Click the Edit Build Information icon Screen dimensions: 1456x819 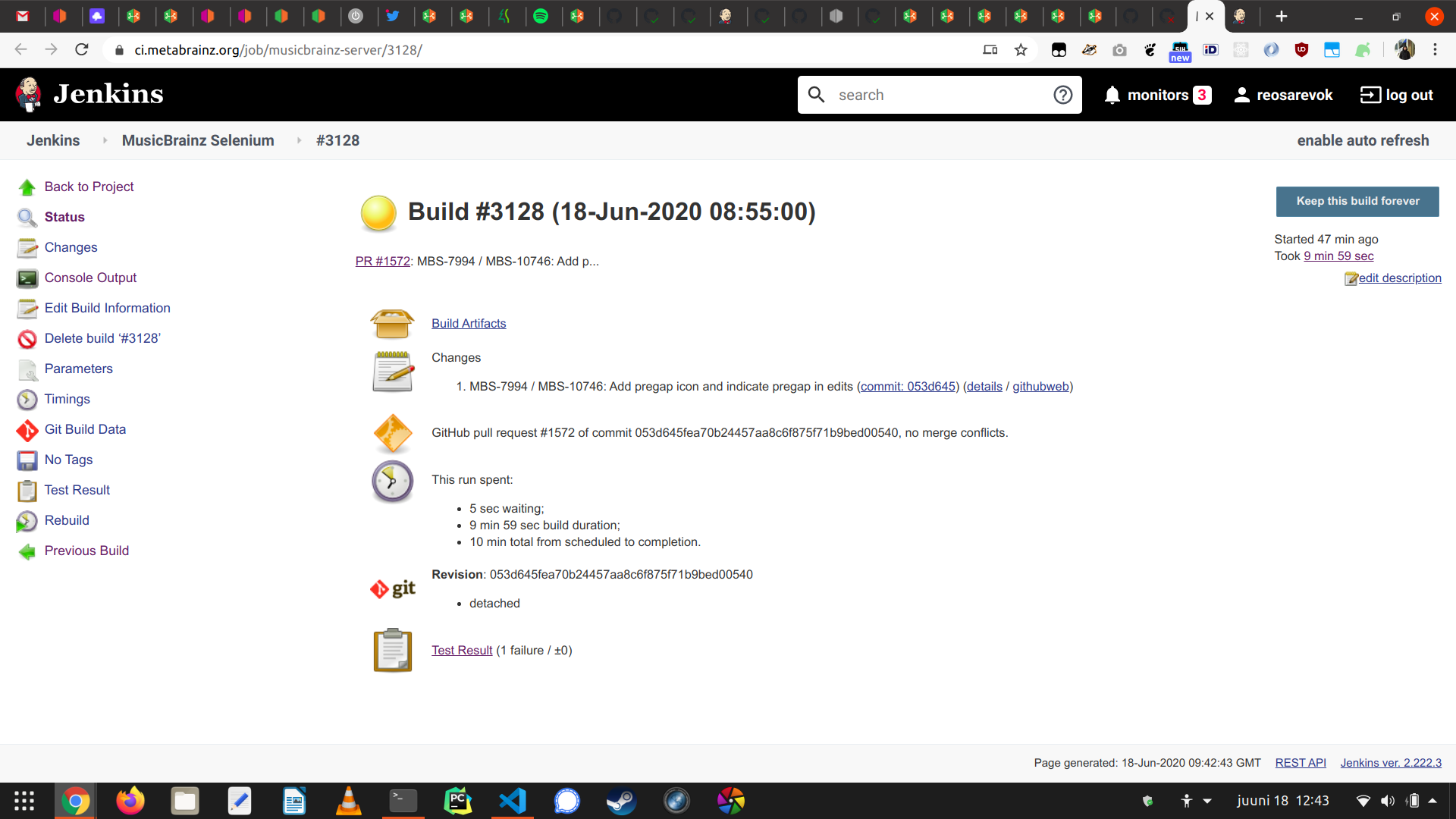27,309
